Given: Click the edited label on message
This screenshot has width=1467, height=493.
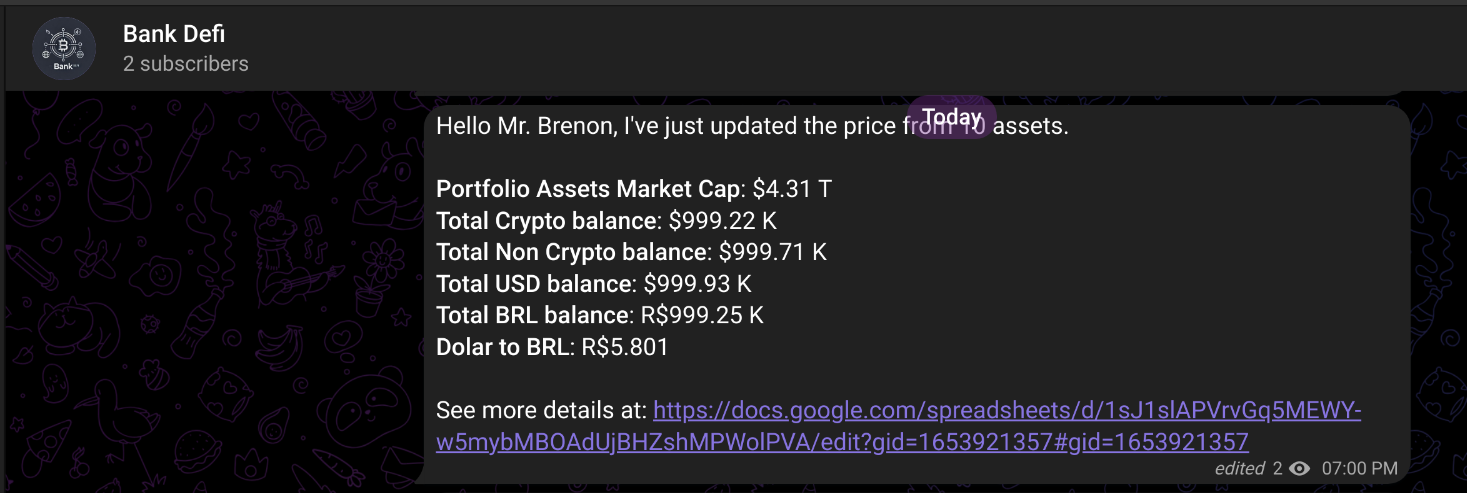Looking at the screenshot, I should coord(1240,468).
